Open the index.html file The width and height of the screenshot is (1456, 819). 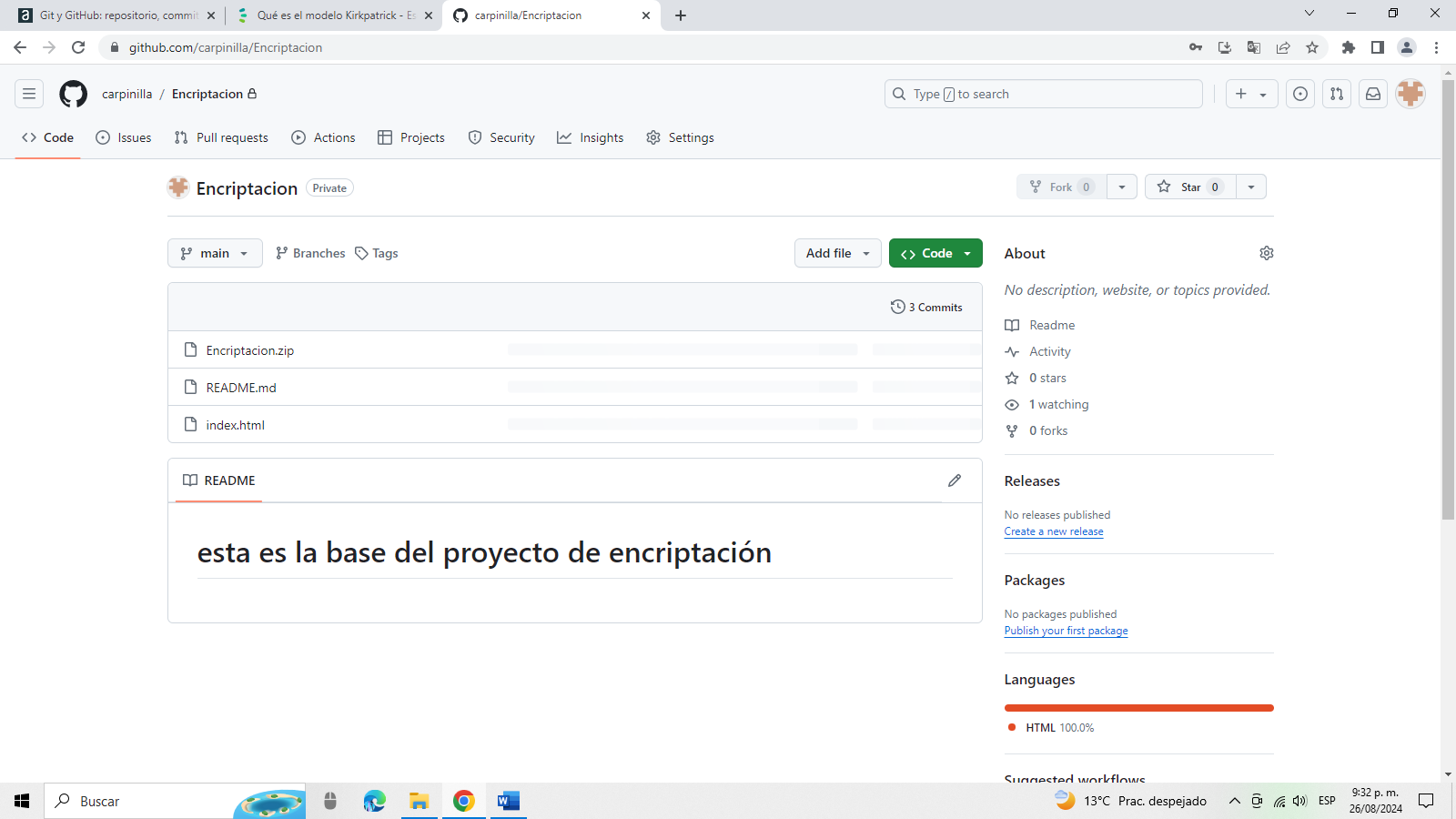coord(236,425)
